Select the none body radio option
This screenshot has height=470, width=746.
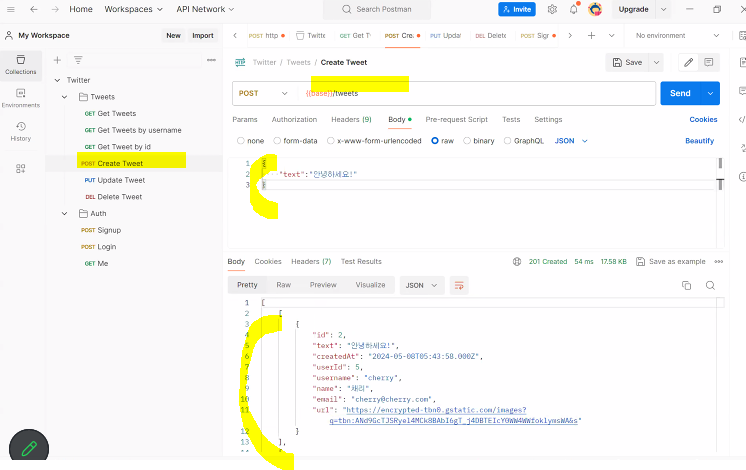point(241,141)
